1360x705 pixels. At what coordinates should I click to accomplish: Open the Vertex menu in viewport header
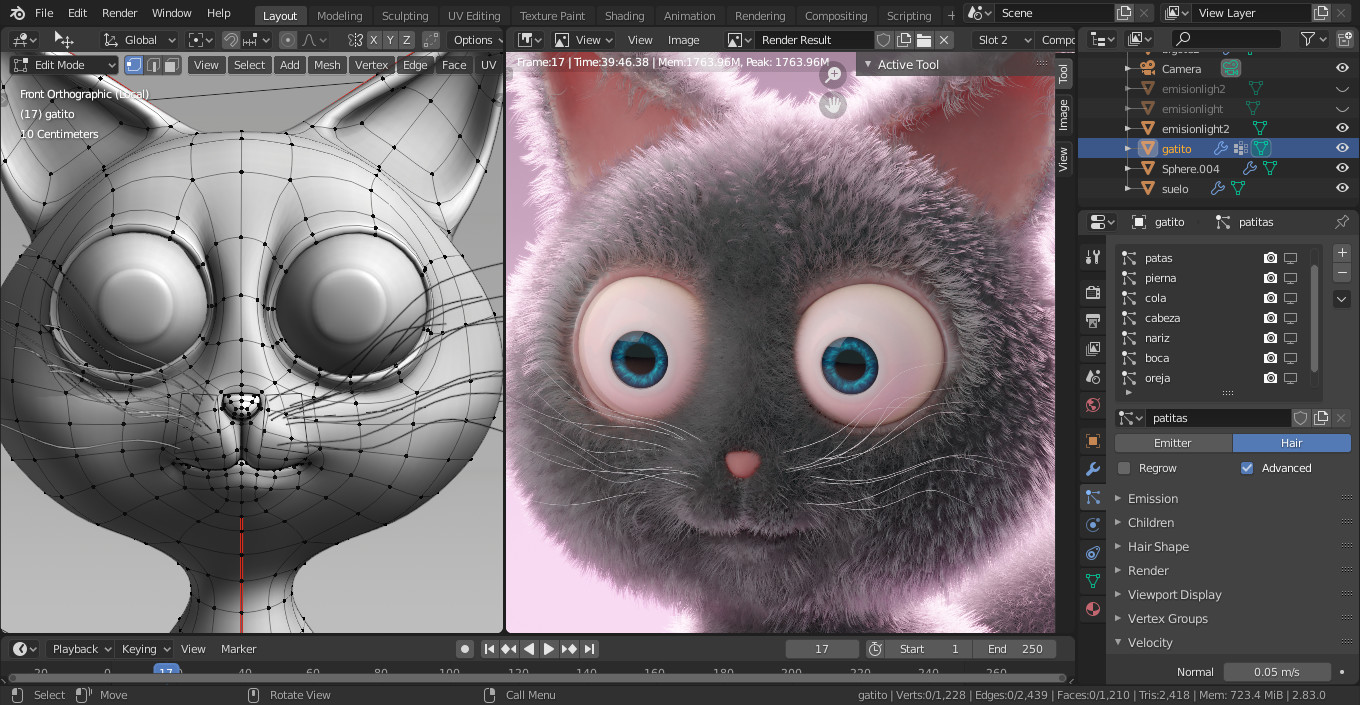[x=371, y=65]
